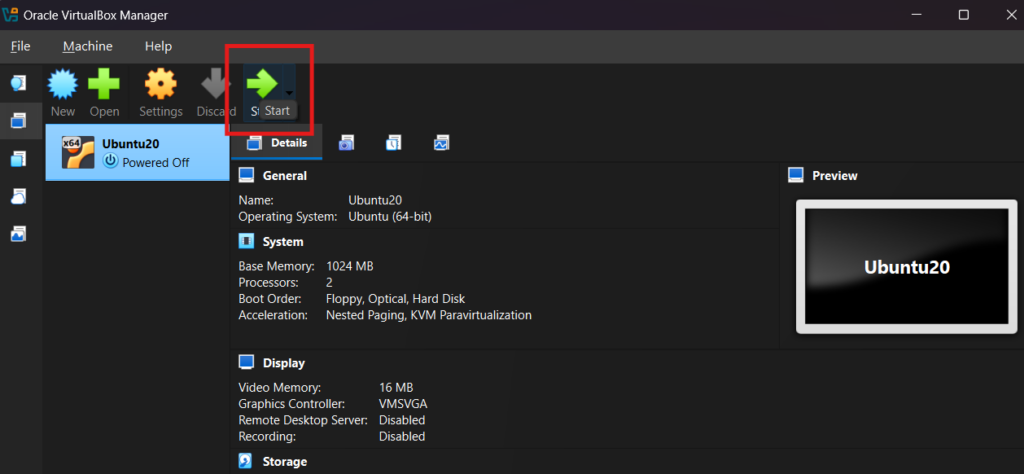The width and height of the screenshot is (1024, 474).
Task: Click the New machine starburst icon
Action: coord(63,84)
